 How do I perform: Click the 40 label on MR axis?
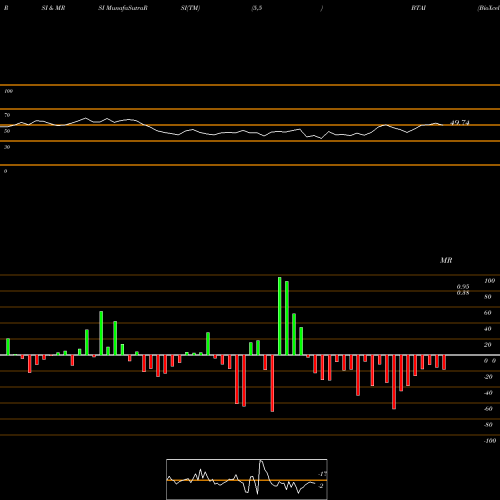click(488, 329)
